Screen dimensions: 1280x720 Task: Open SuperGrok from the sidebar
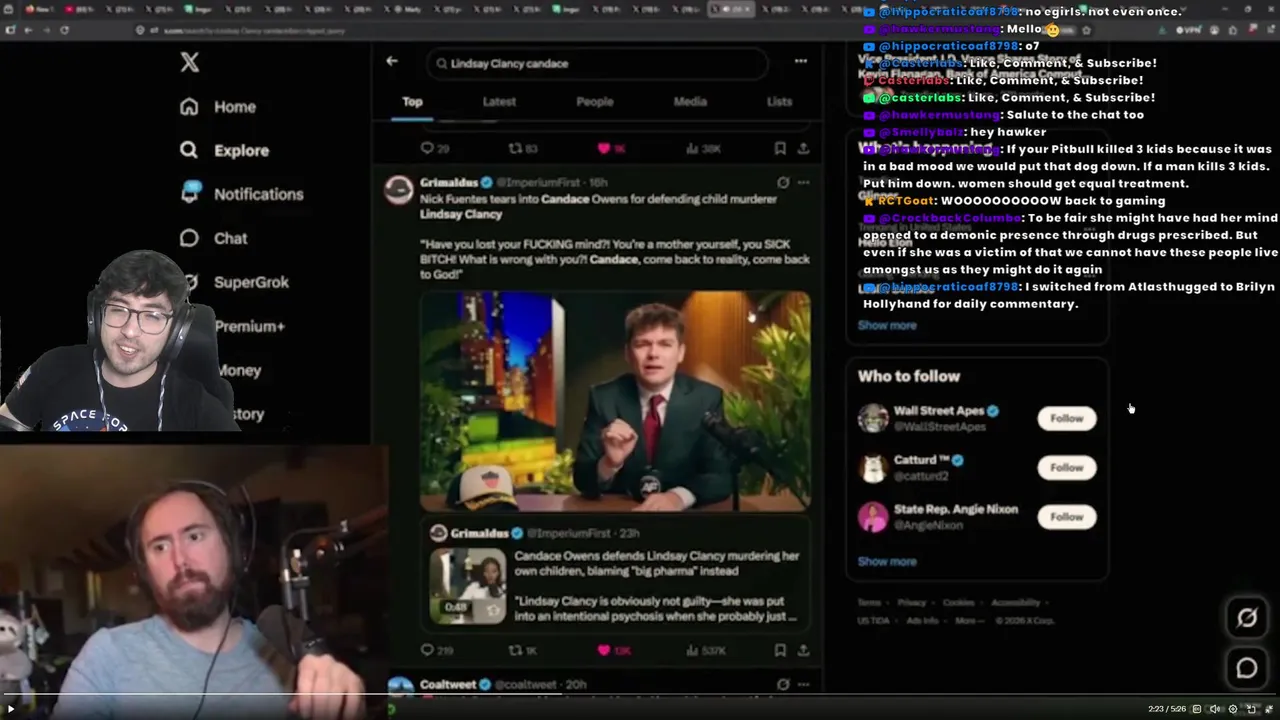(x=236, y=282)
